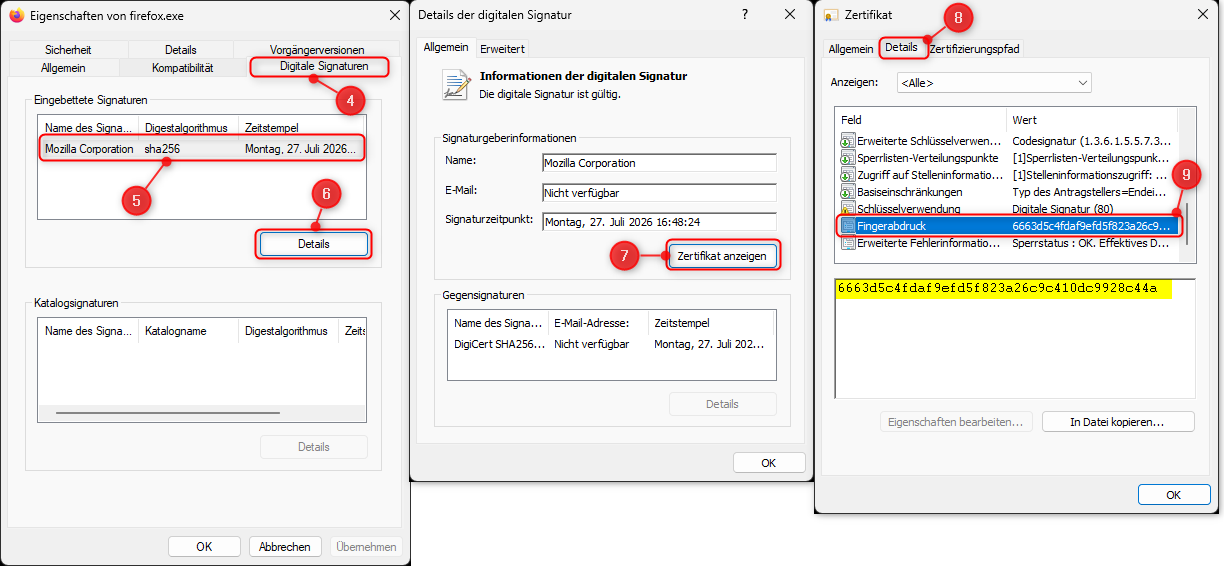This screenshot has height=566, width=1224.
Task: Select the Details tab in the Zertifikat window
Action: pyautogui.click(x=901, y=47)
